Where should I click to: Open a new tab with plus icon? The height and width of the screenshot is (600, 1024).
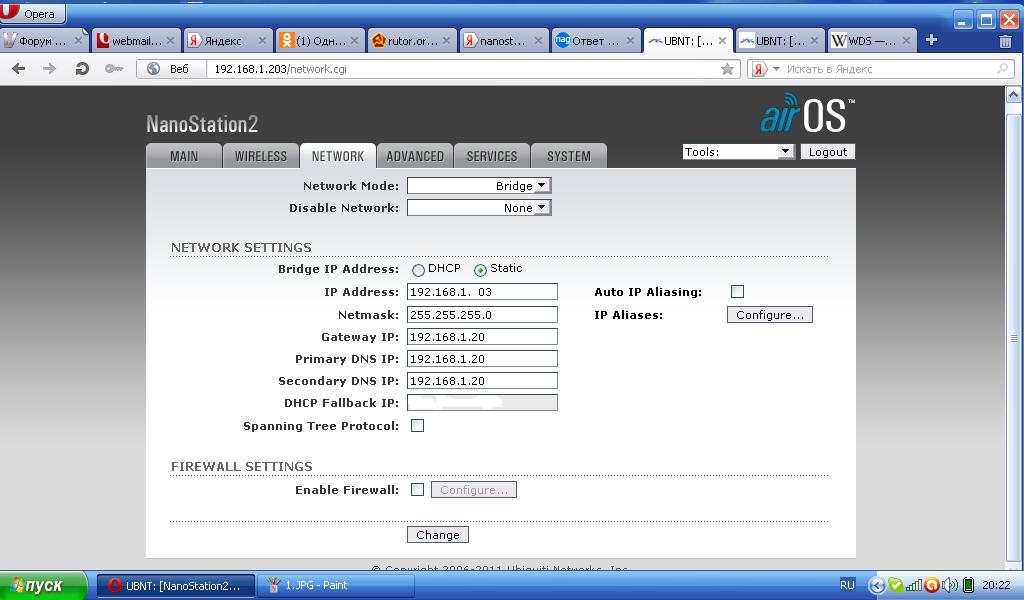[932, 40]
